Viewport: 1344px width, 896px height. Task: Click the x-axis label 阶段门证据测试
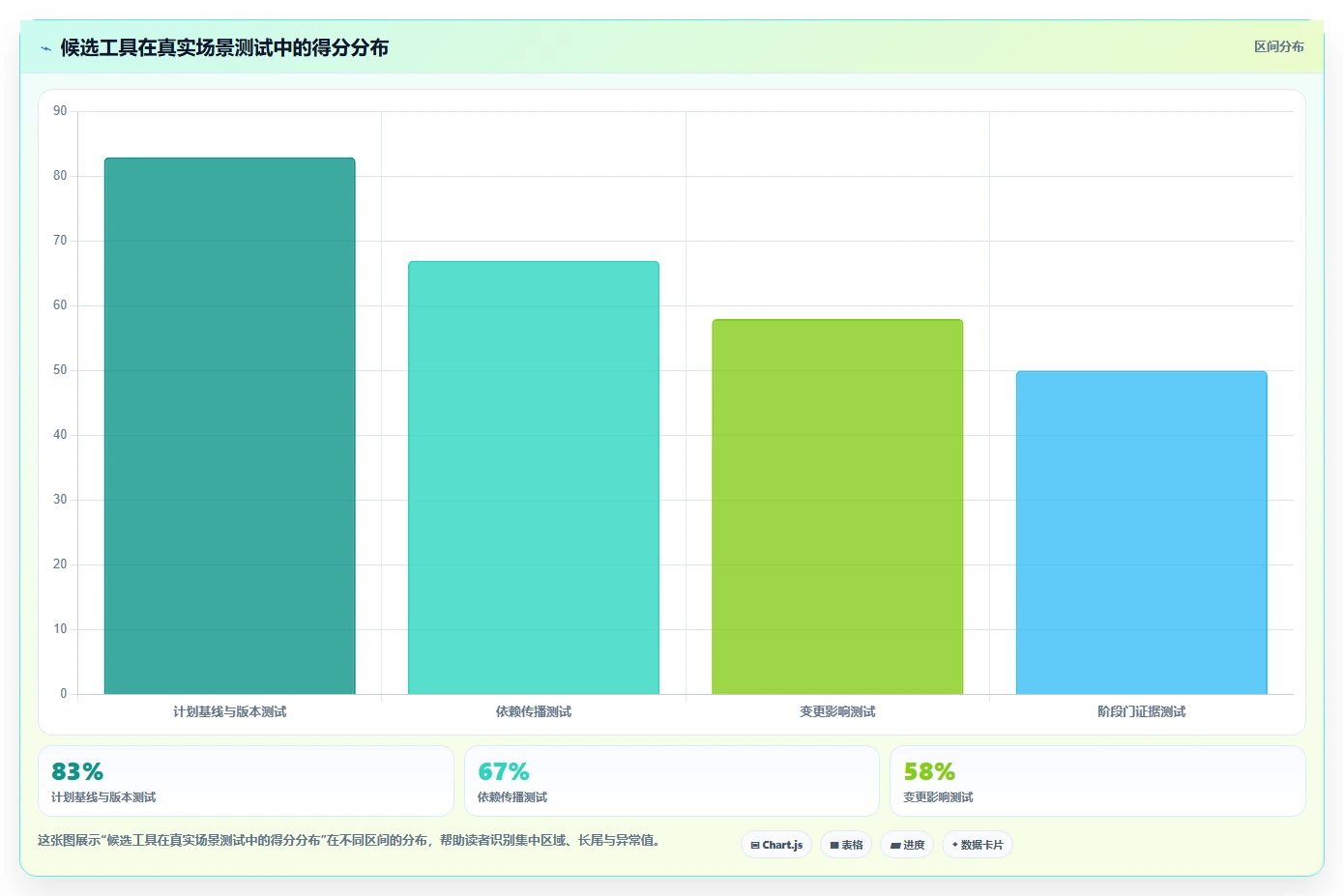[1141, 711]
